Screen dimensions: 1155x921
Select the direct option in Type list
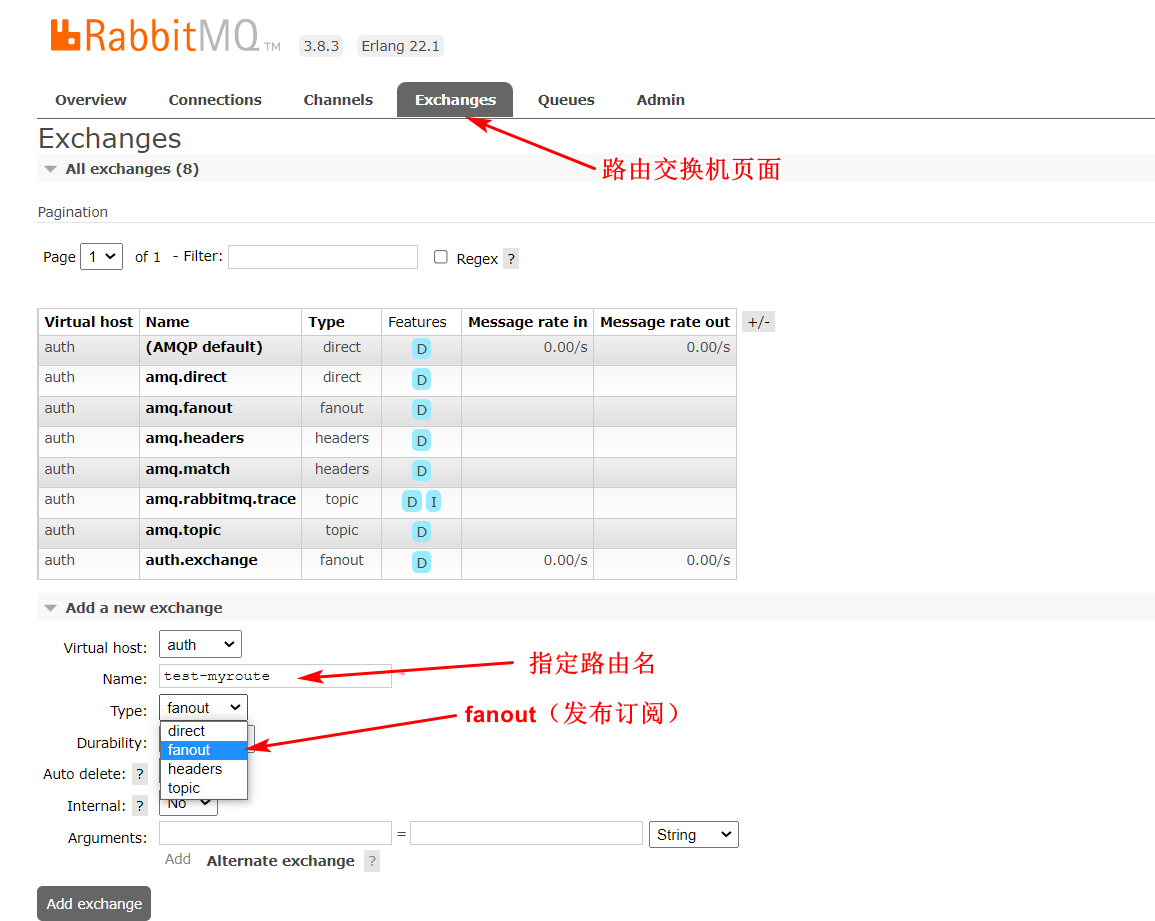(x=203, y=731)
